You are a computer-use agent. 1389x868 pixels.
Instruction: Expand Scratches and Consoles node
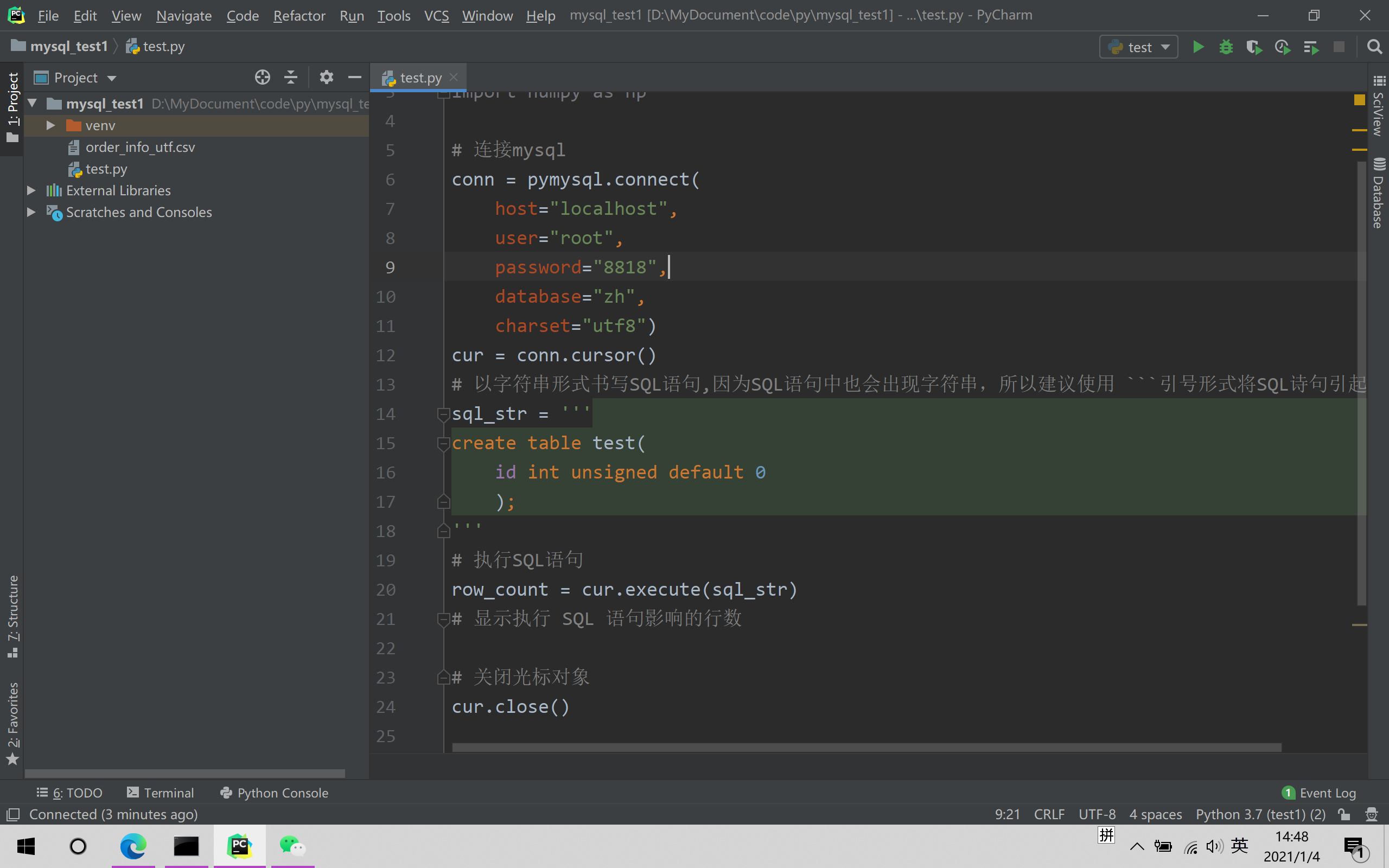[31, 212]
